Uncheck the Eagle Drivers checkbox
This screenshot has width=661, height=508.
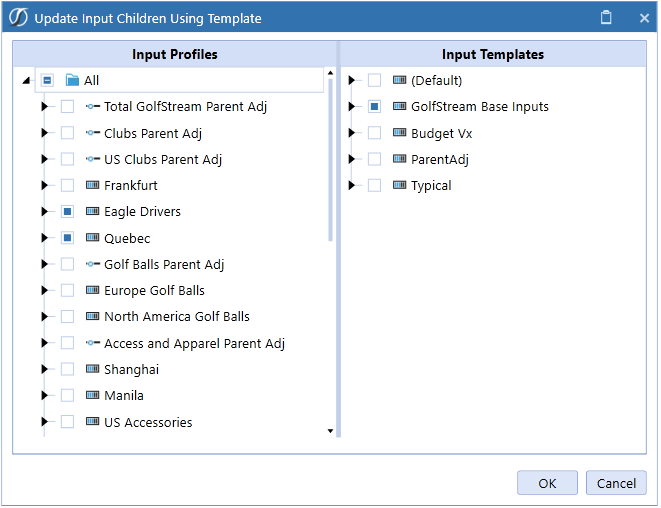67,211
